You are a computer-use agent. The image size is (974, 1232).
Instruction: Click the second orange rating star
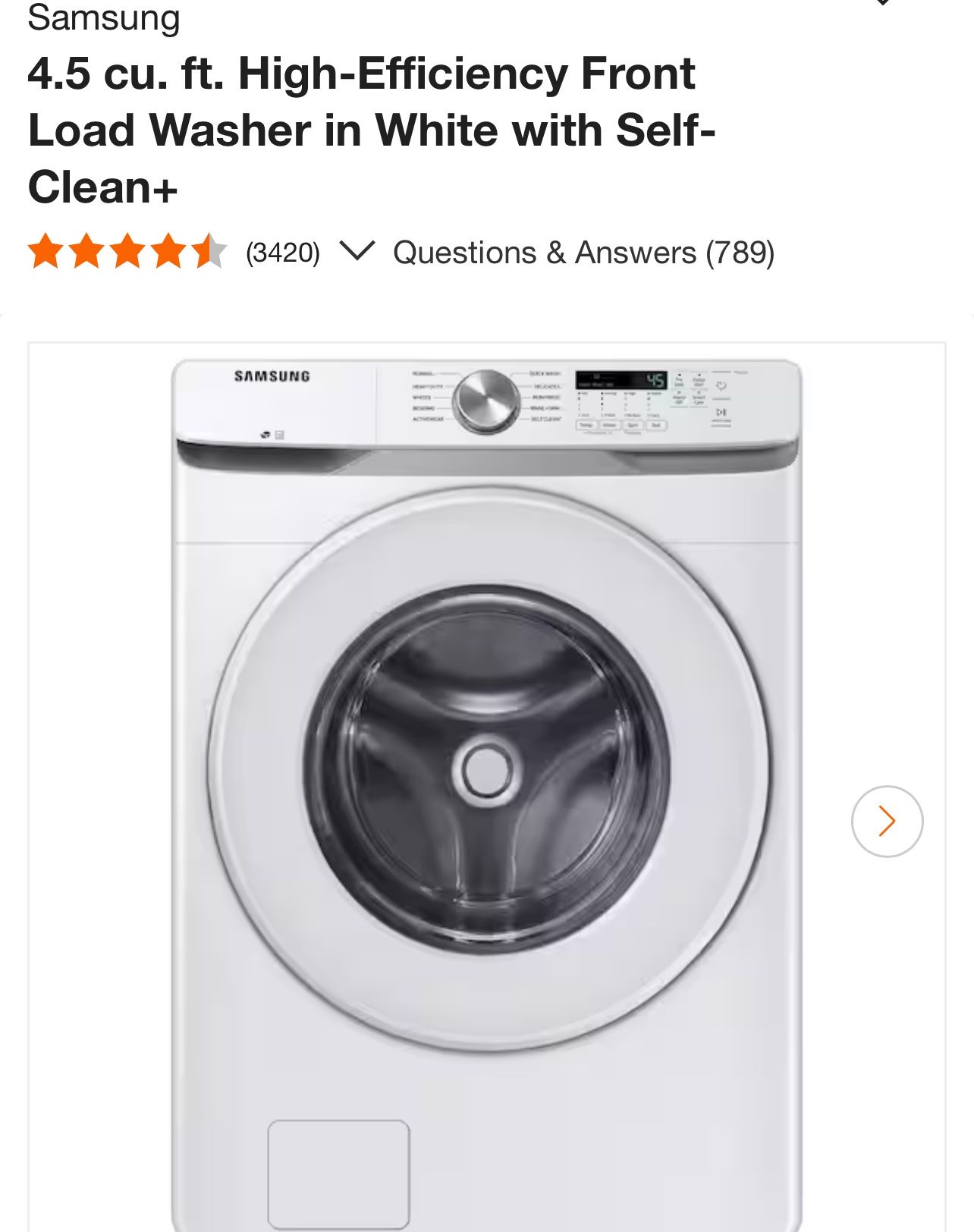tap(87, 251)
